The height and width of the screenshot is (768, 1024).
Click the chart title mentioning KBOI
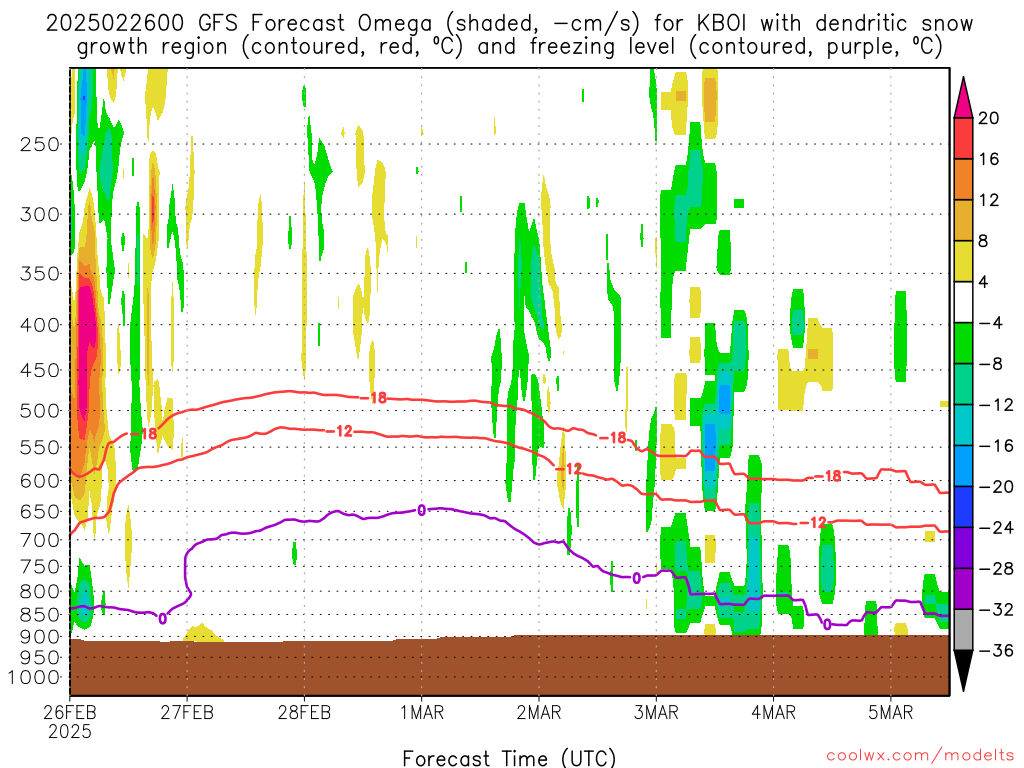click(509, 35)
